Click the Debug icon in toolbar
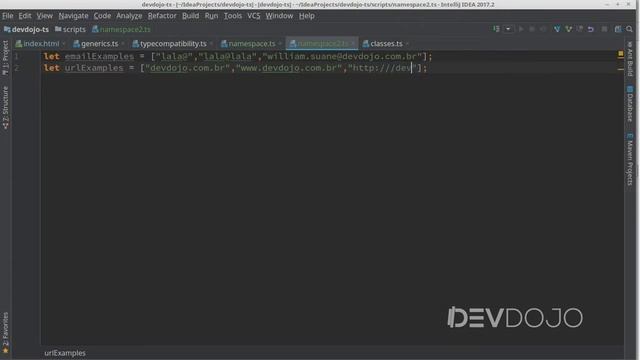 532,29
